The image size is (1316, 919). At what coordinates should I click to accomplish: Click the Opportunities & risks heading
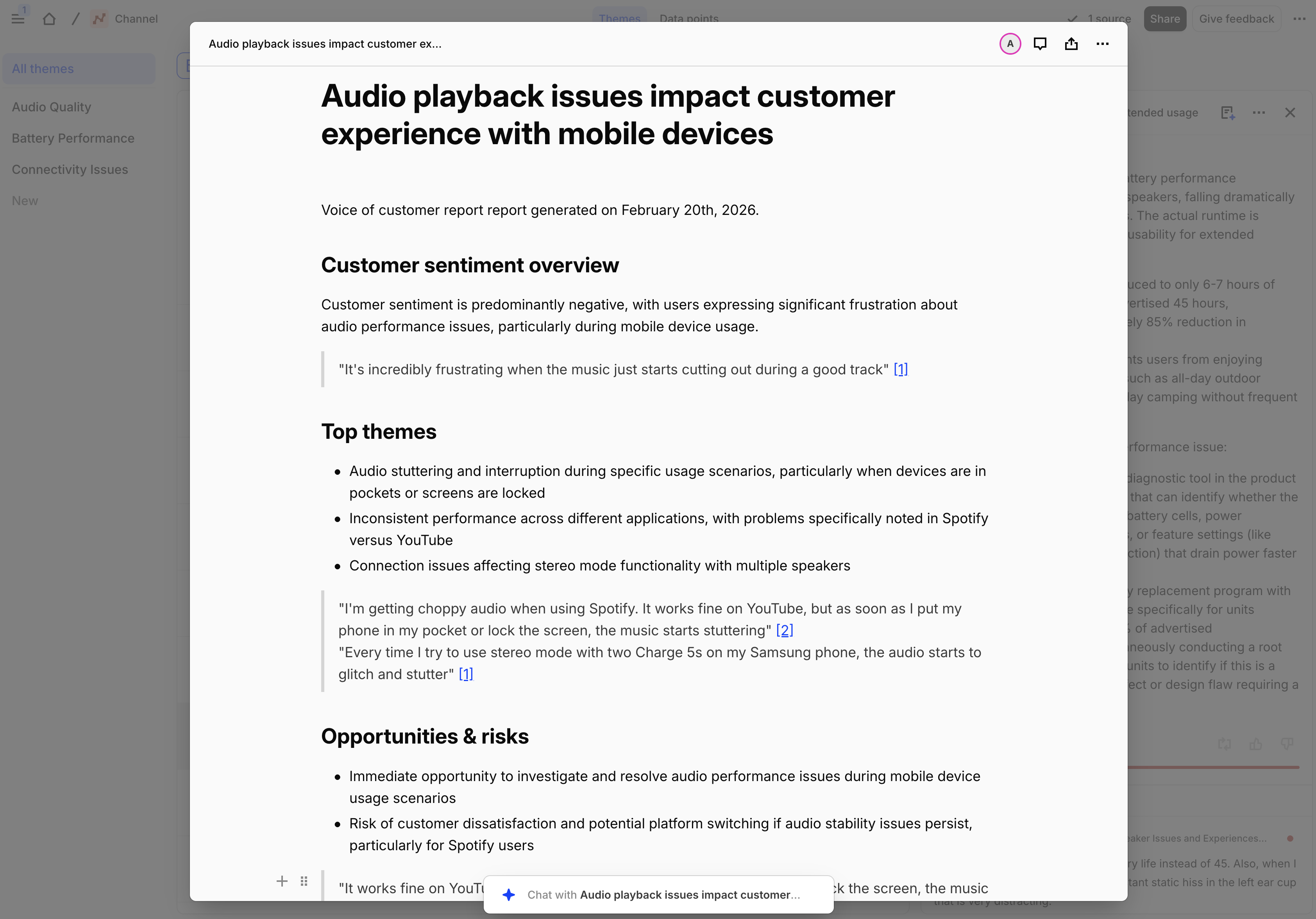[425, 736]
